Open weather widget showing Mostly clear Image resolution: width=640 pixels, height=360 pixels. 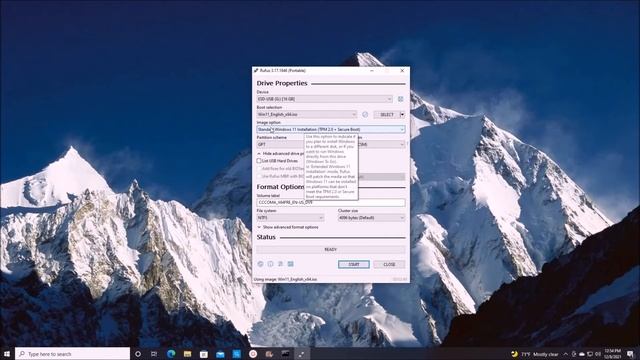[x=535, y=354]
